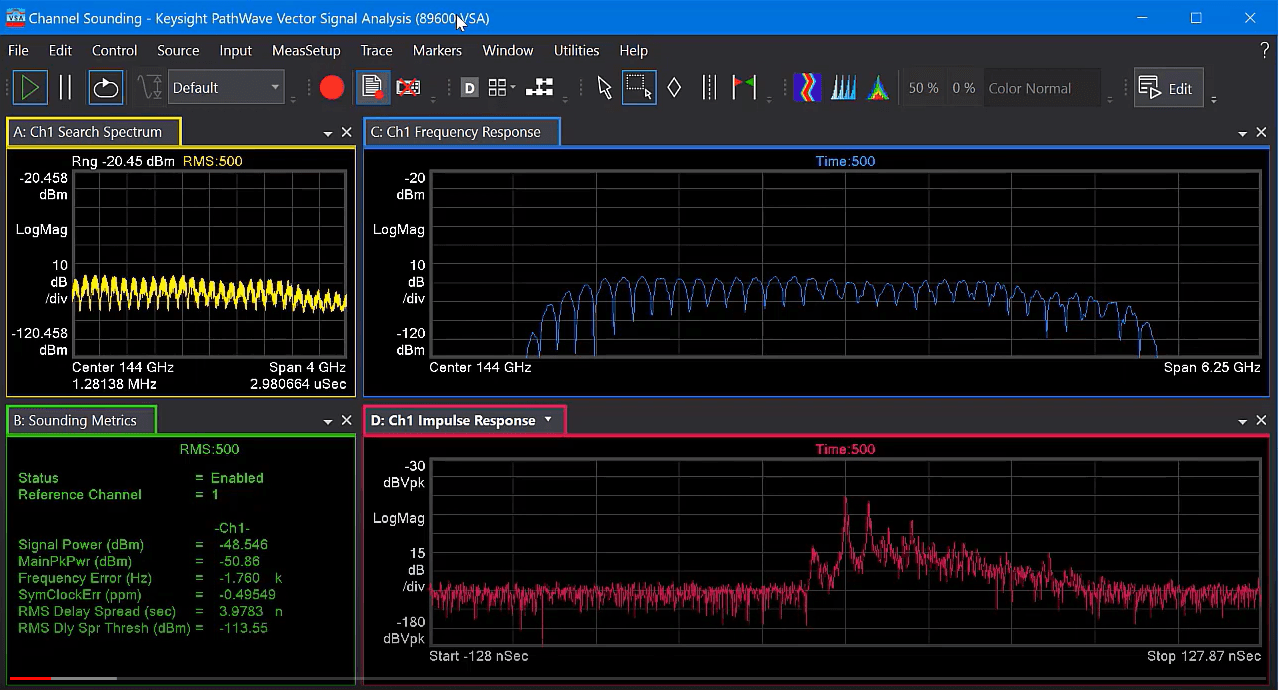Pause the measurement acquisition
Viewport: 1279px width, 690px height.
click(64, 87)
